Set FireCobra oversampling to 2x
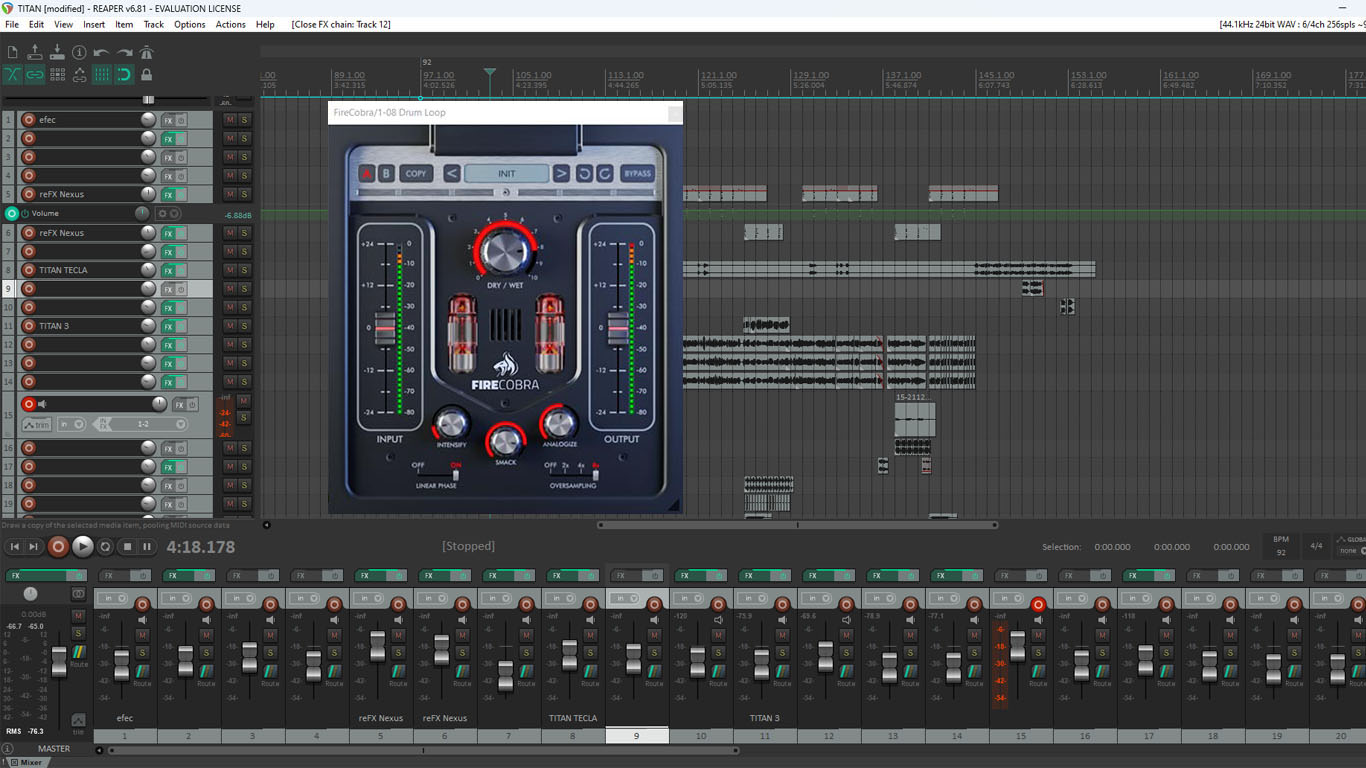The height and width of the screenshot is (768, 1366). point(565,466)
